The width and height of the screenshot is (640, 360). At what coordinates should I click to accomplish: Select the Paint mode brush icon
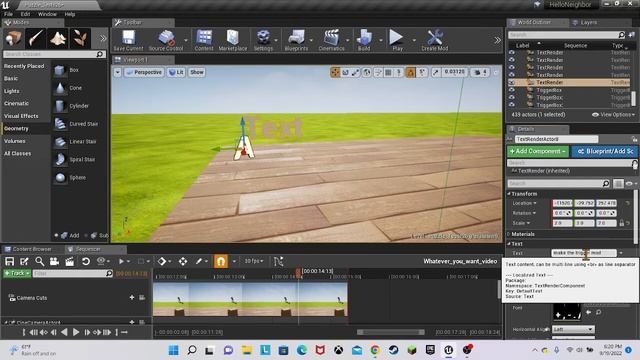tap(36, 38)
